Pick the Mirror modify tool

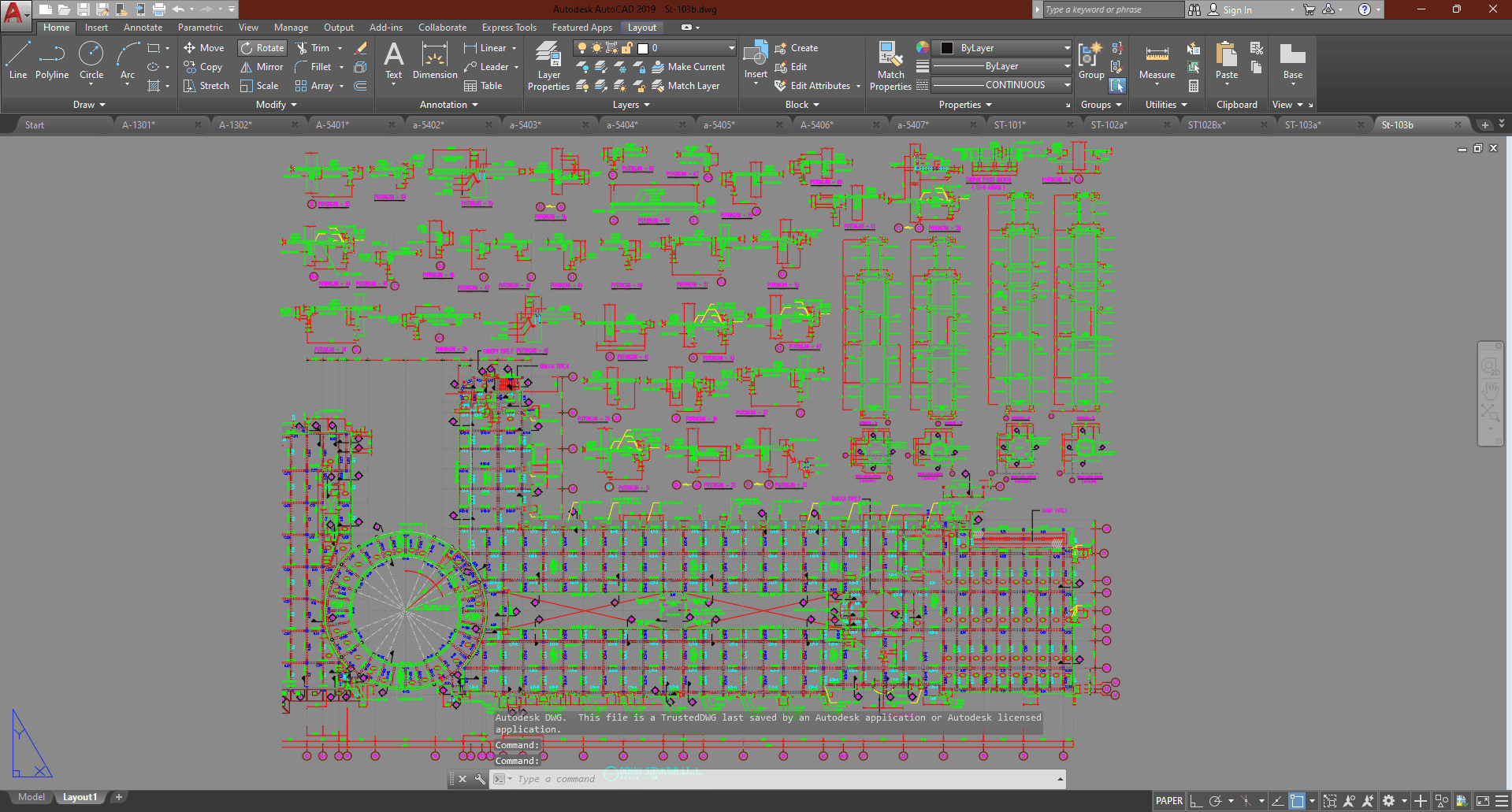click(x=262, y=67)
